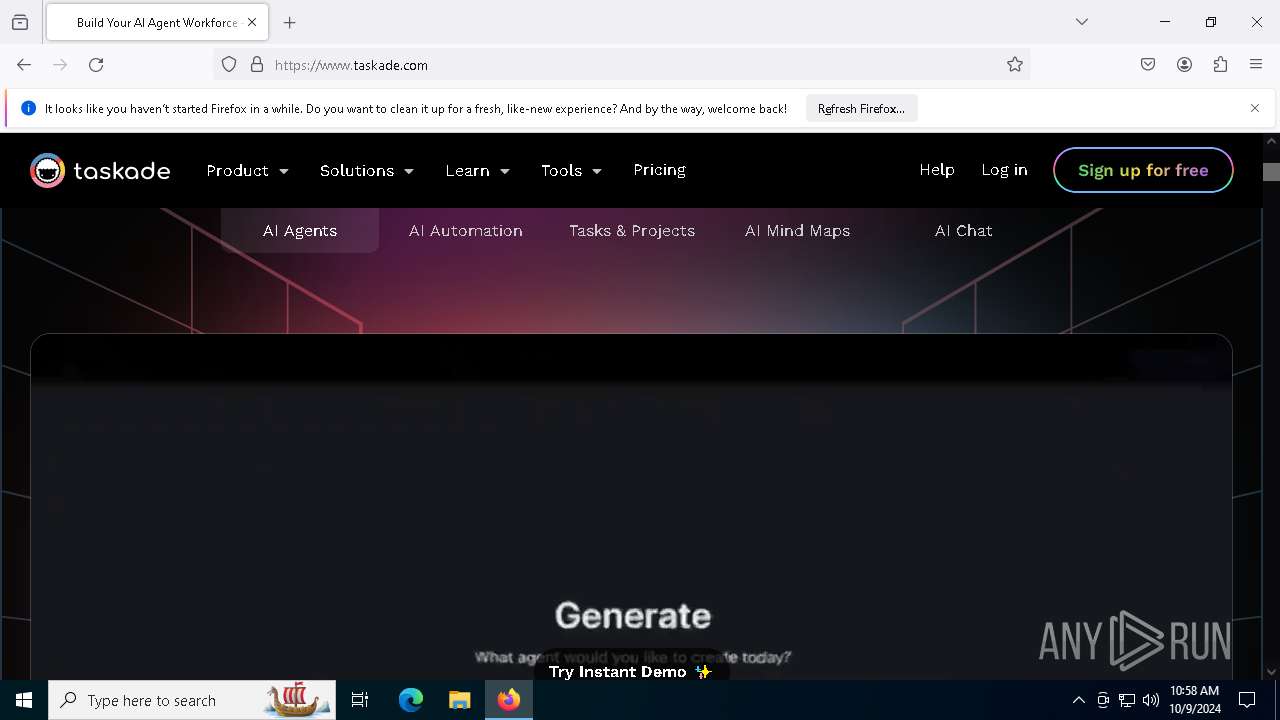Viewport: 1280px width, 720px height.
Task: Click the taskbar clock and date
Action: click(1195, 700)
